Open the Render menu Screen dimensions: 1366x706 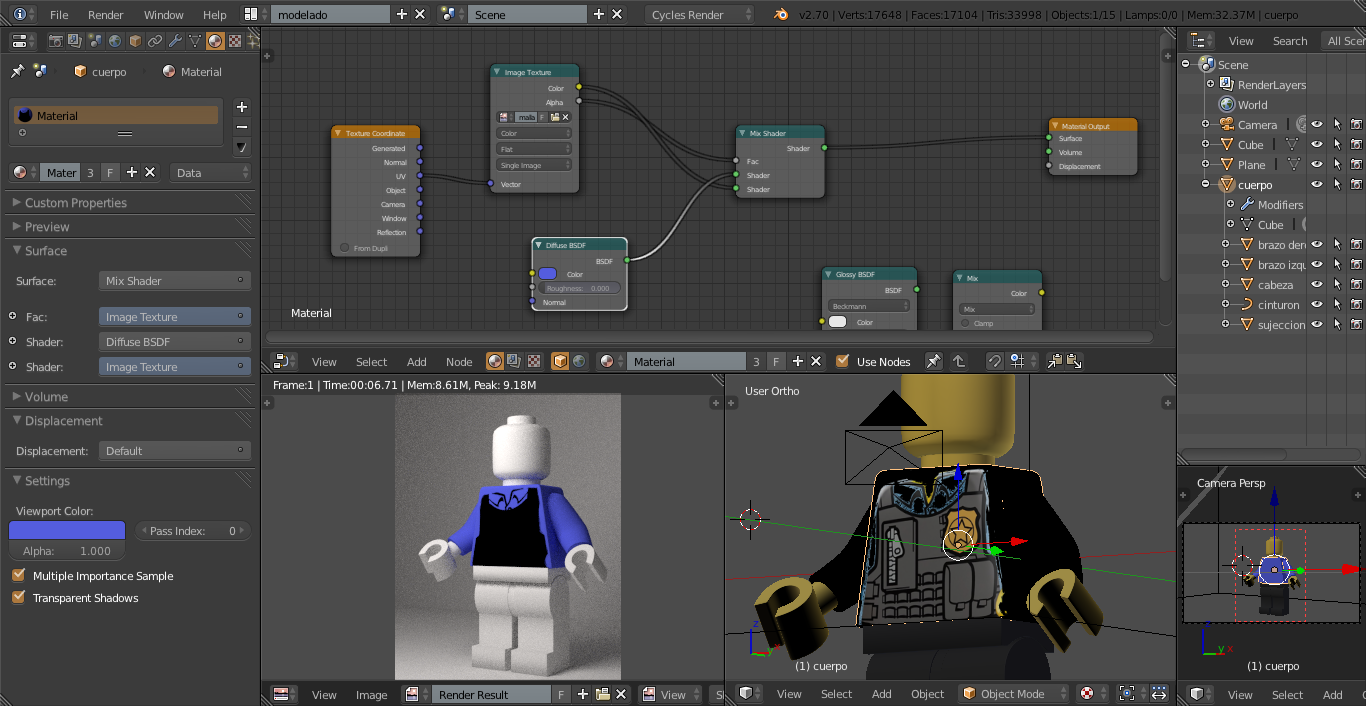click(x=106, y=15)
